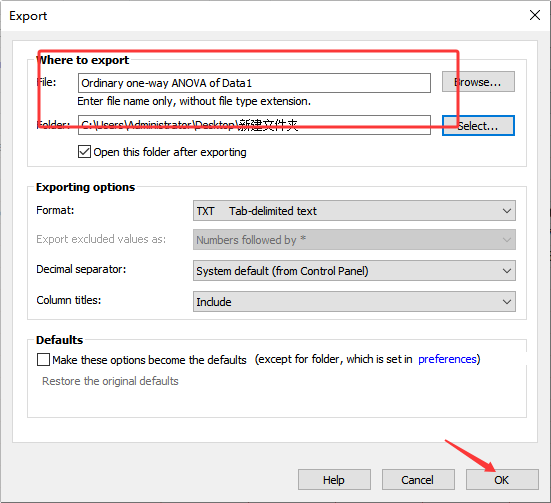Open the Decimal separator dropdown
551x503 pixels.
click(354, 271)
